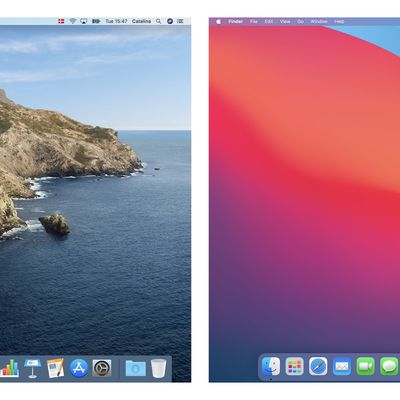
Task: Open the Apple menu on Big Sur
Action: click(219, 22)
